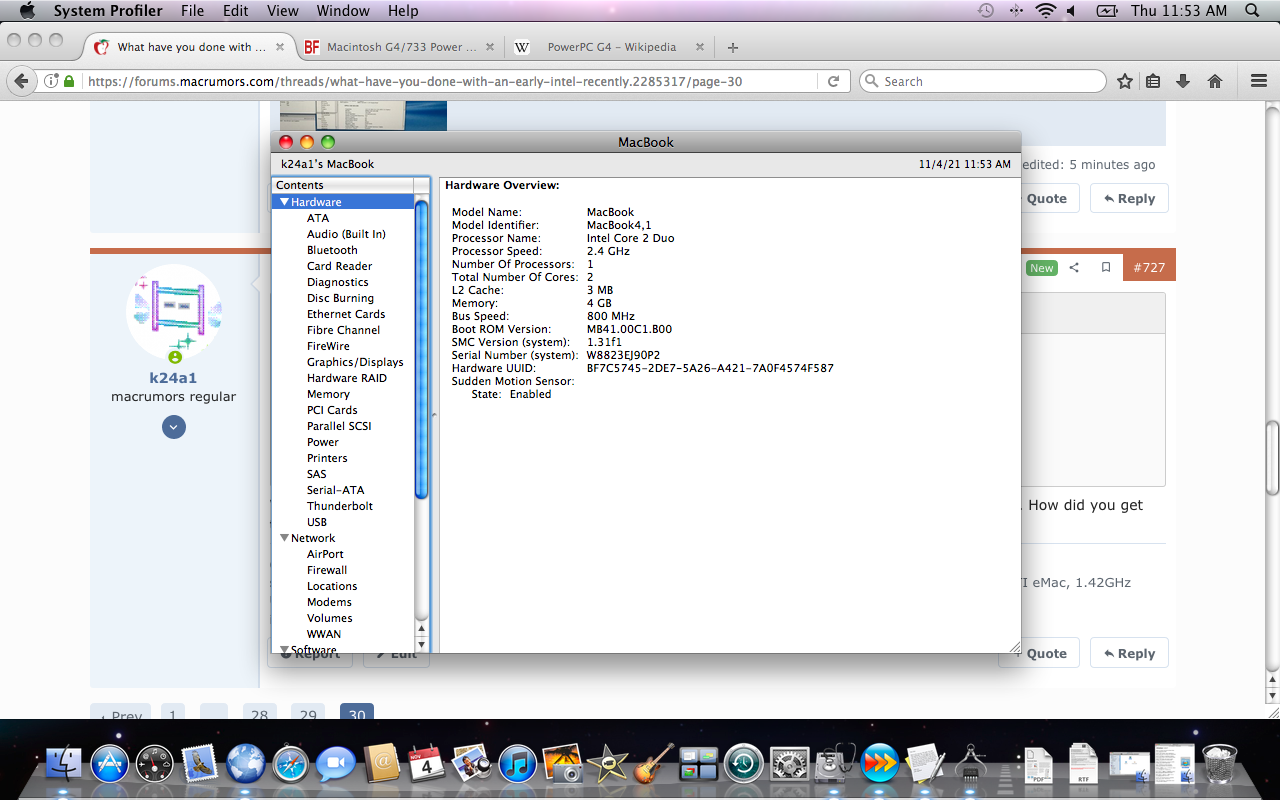This screenshot has width=1280, height=800.
Task: Launch iMovie star icon in Dock
Action: tap(608, 763)
